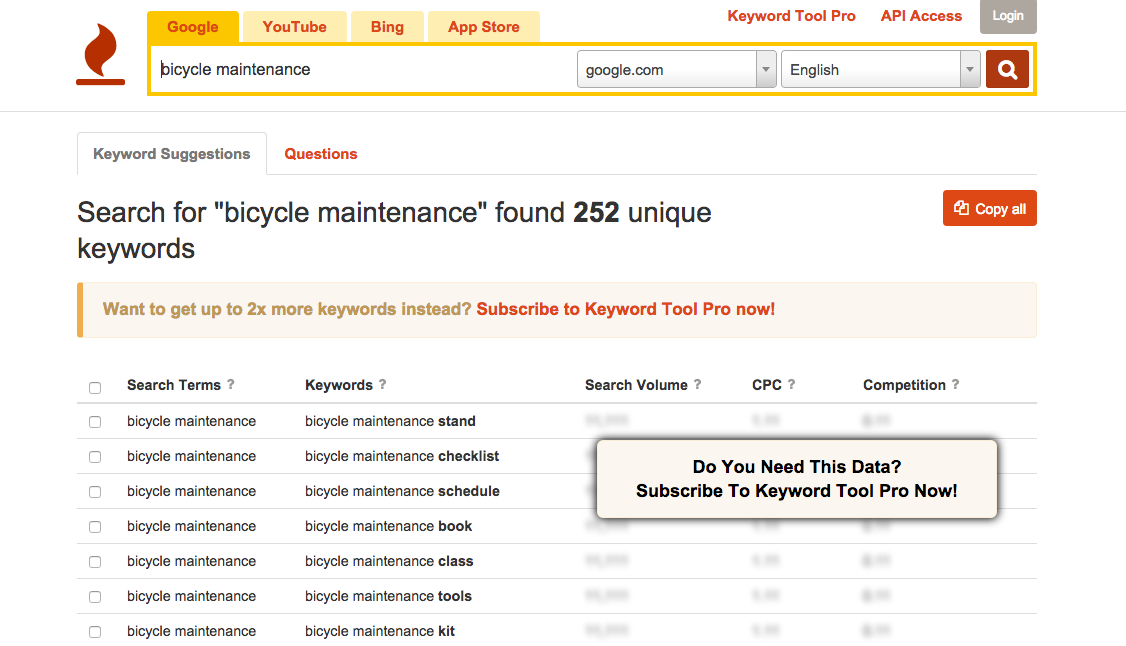Tick checkbox for bicycle maintenance kit
Screen dimensions: 1126x646
pos(95,632)
